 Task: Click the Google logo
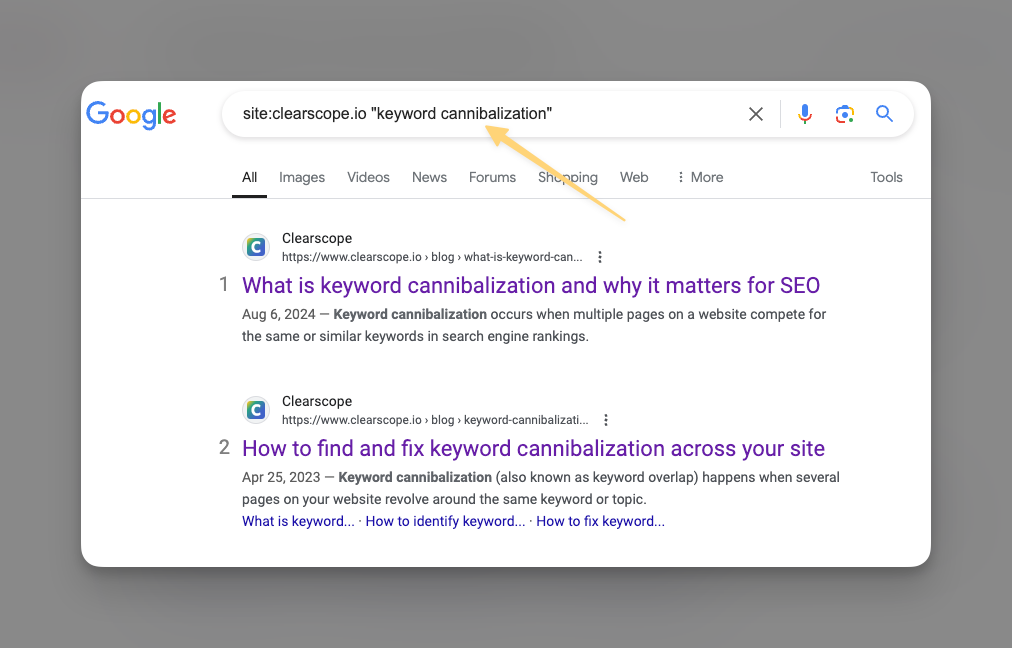point(131,115)
